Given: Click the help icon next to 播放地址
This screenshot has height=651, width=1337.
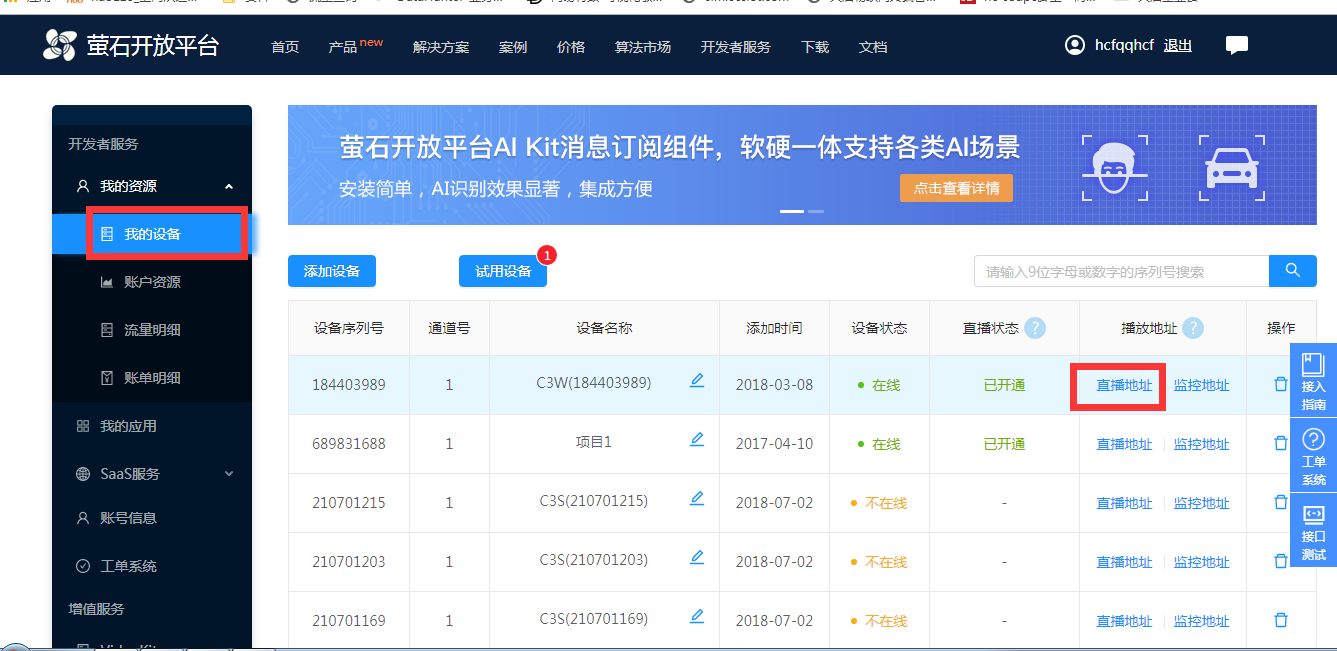Looking at the screenshot, I should [x=1192, y=328].
